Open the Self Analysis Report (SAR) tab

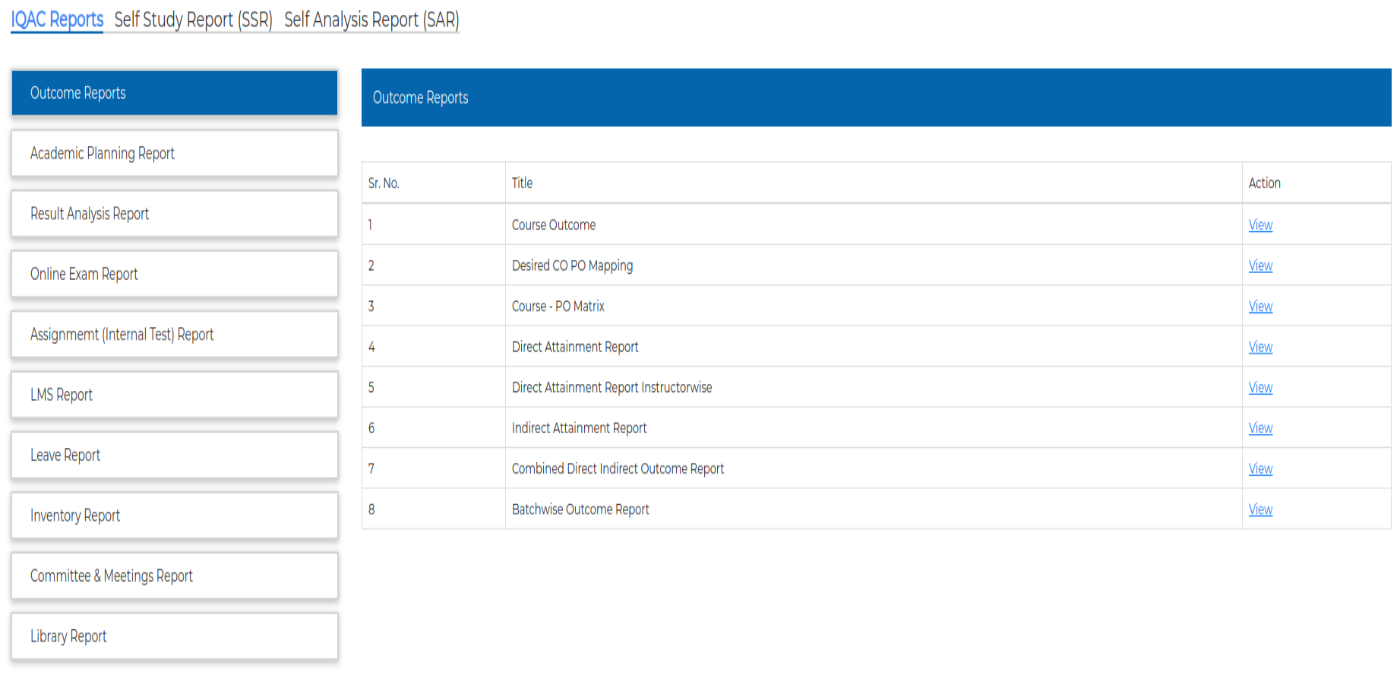pos(371,19)
